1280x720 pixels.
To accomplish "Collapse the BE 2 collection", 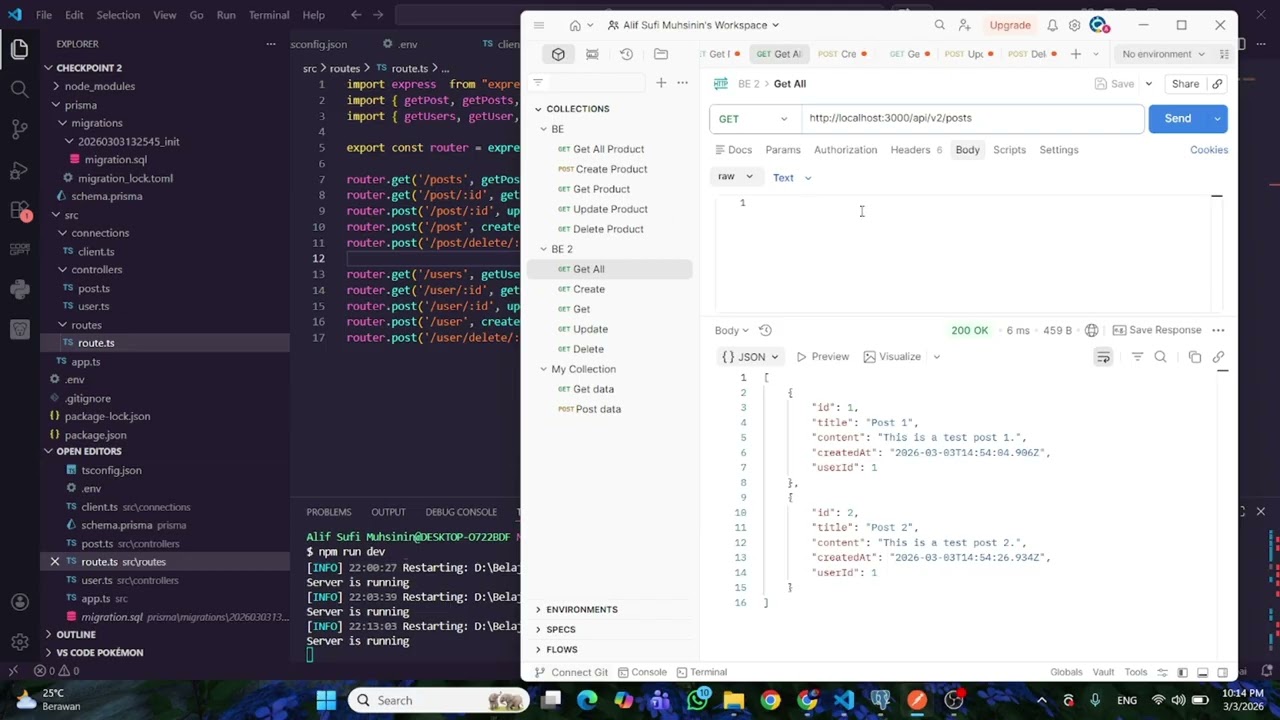I will [x=544, y=249].
